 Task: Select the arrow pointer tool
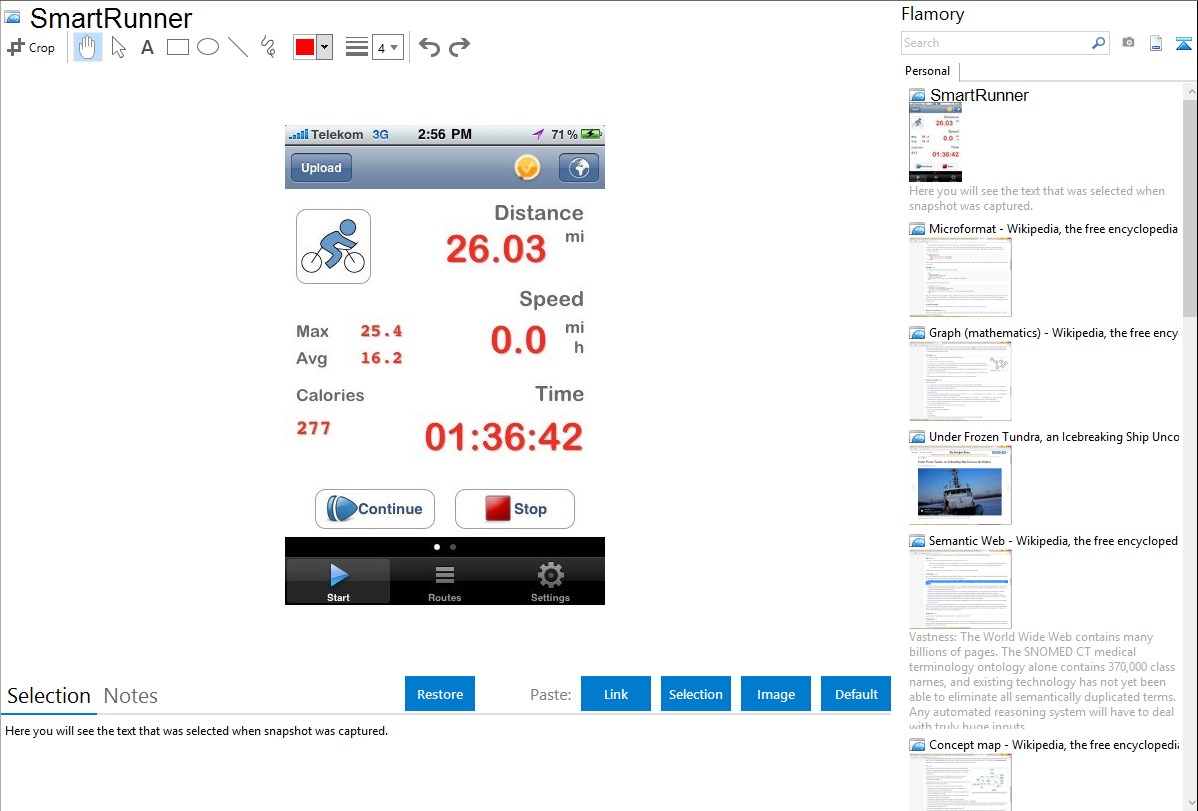[118, 47]
